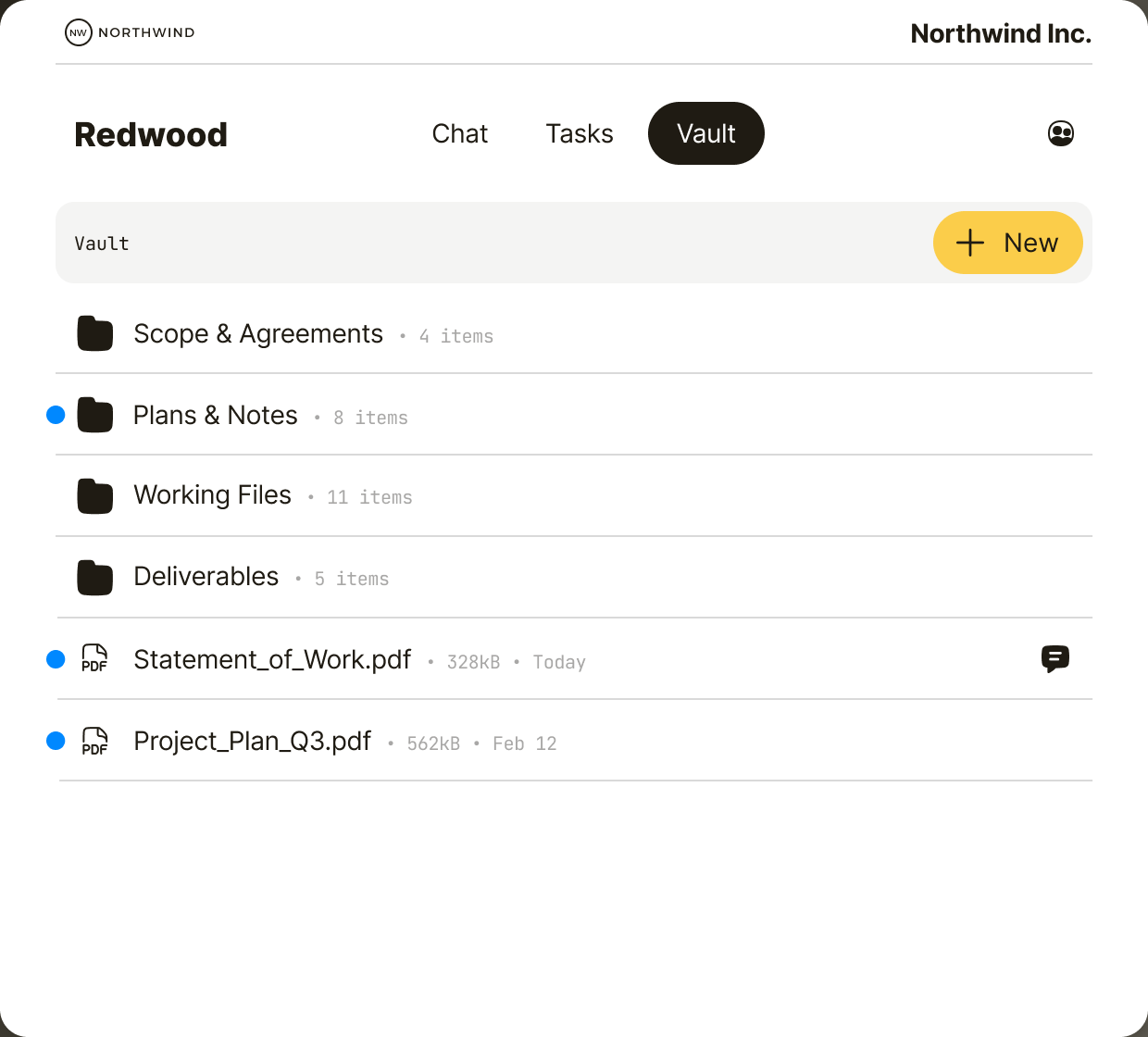The width and height of the screenshot is (1148, 1037).
Task: Click the NW Northwind logo icon
Action: click(x=78, y=32)
